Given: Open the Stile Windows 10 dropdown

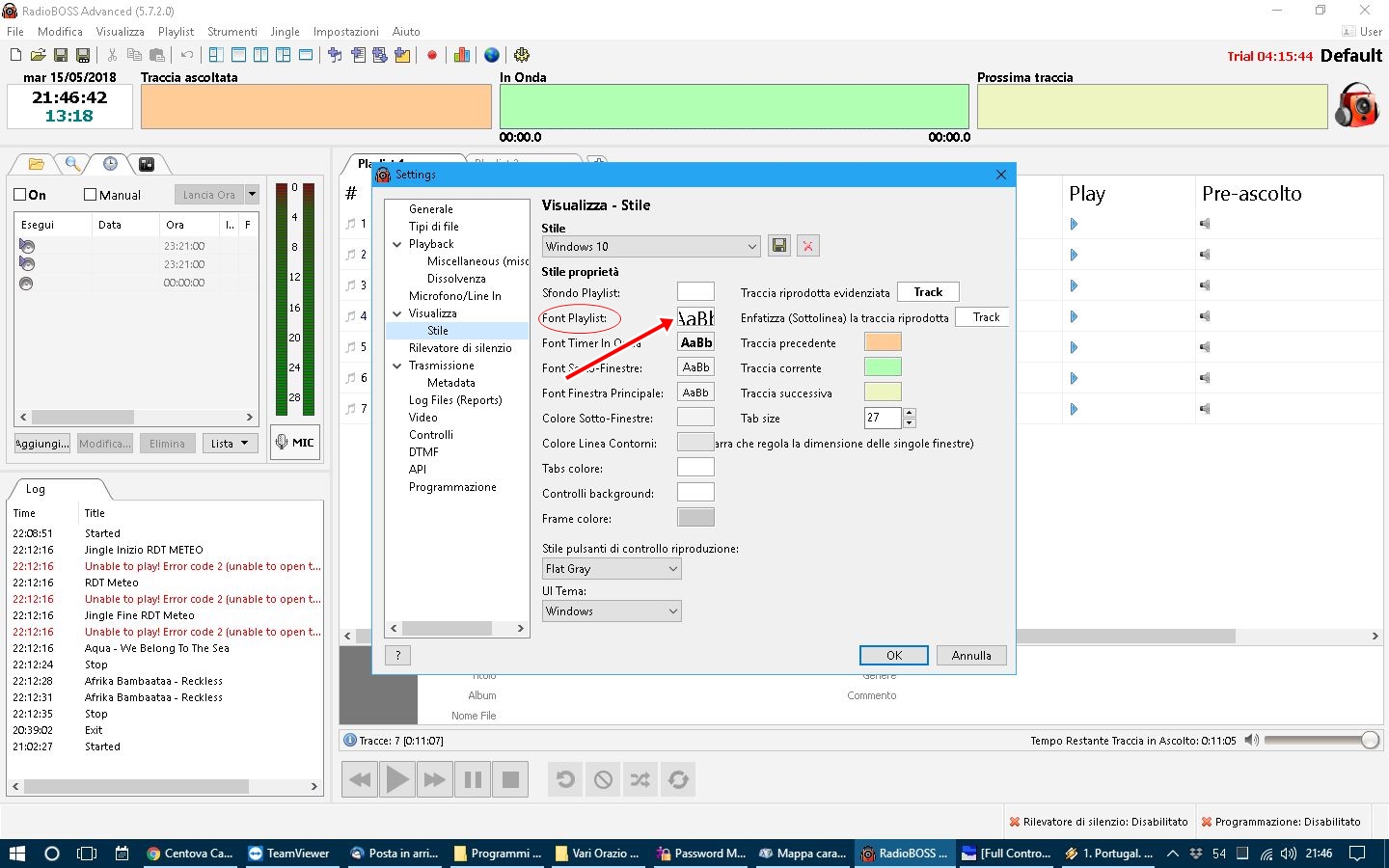Looking at the screenshot, I should [651, 246].
